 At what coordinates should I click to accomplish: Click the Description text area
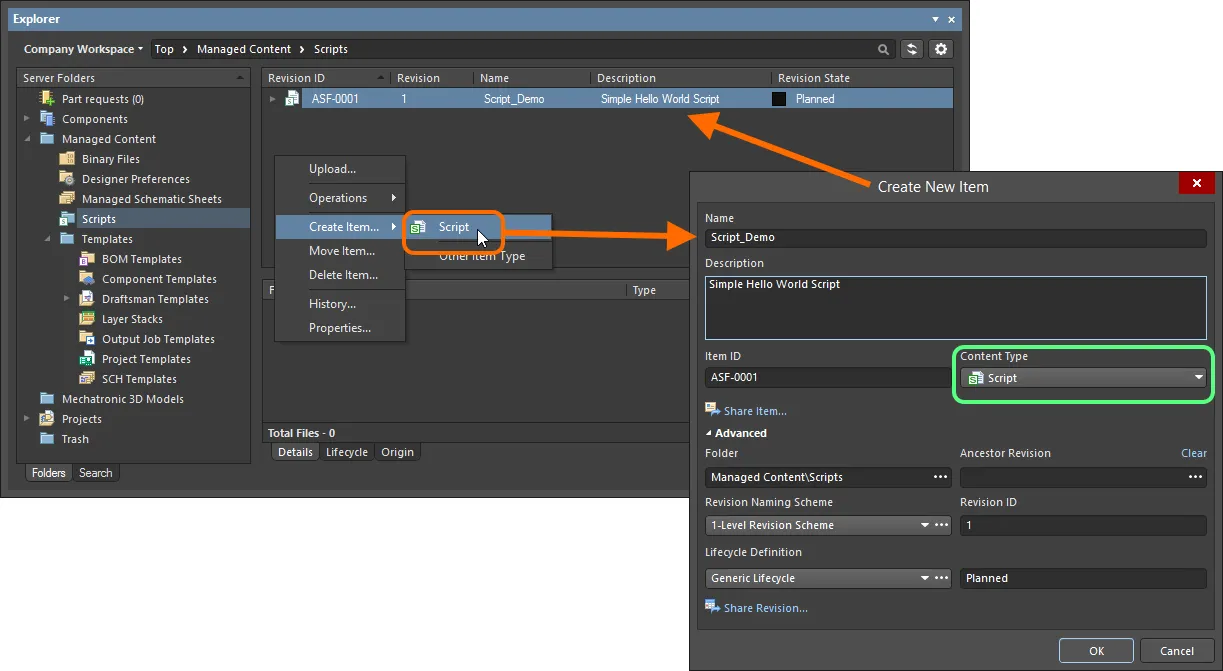[955, 308]
